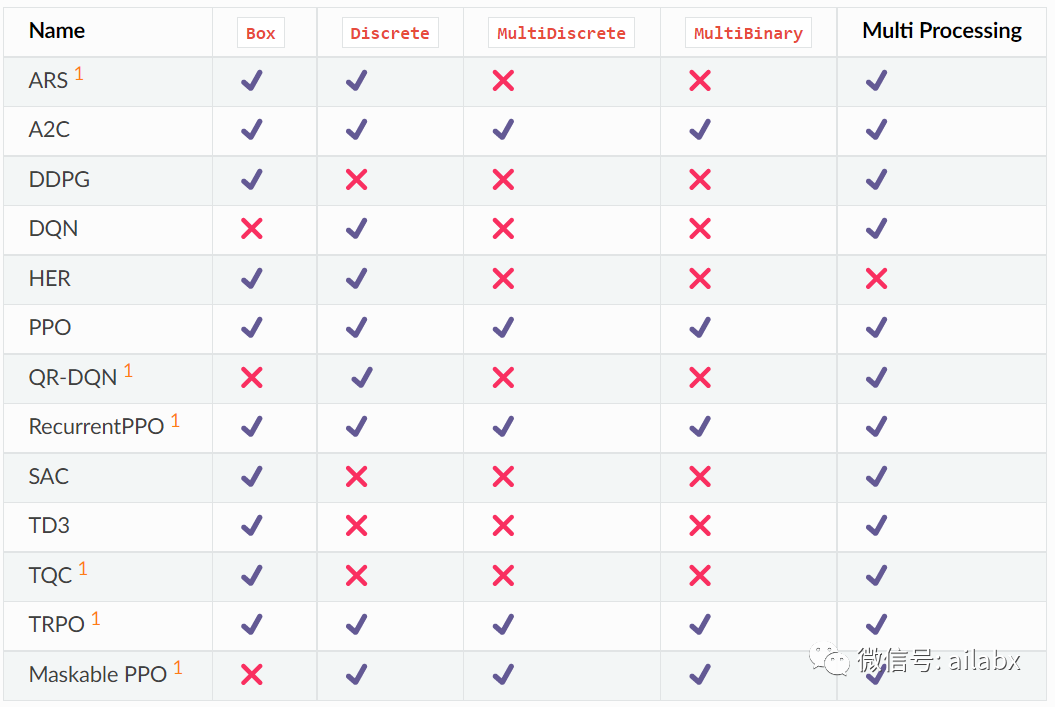
Task: Click the footnote 1 after TRPO
Action: pos(96,618)
